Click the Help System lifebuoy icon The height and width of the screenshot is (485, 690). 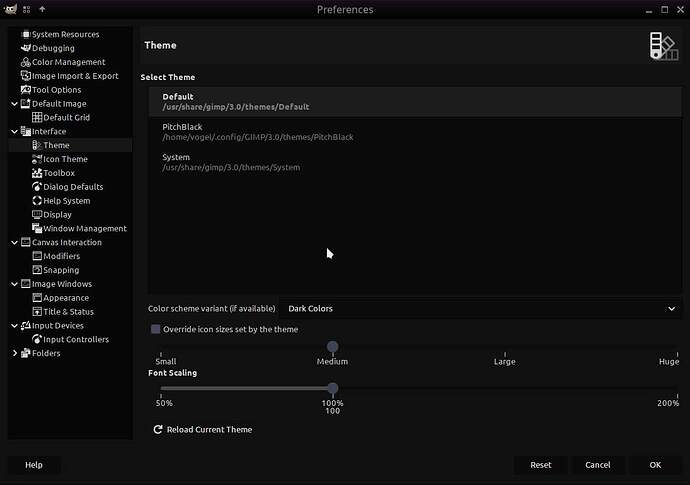tap(37, 201)
